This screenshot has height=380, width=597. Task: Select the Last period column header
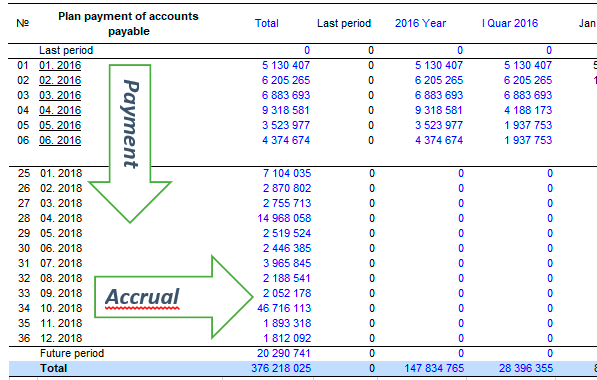344,23
